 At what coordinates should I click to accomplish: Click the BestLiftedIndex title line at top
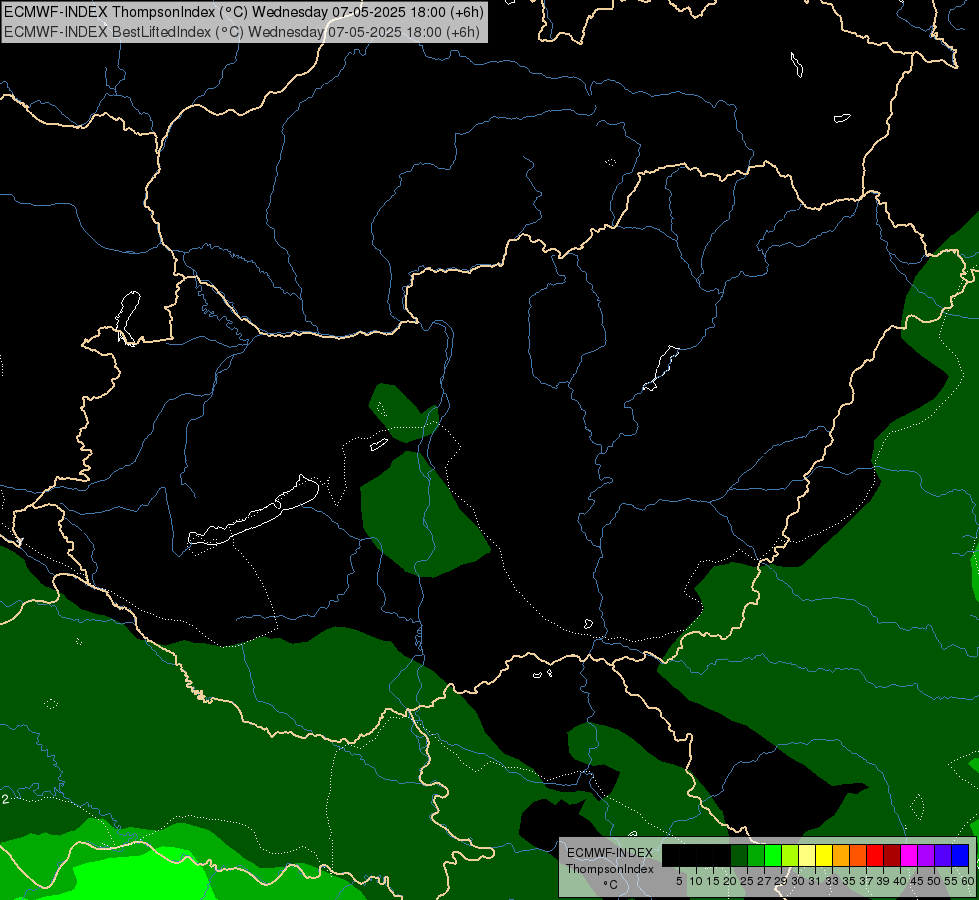(x=242, y=32)
